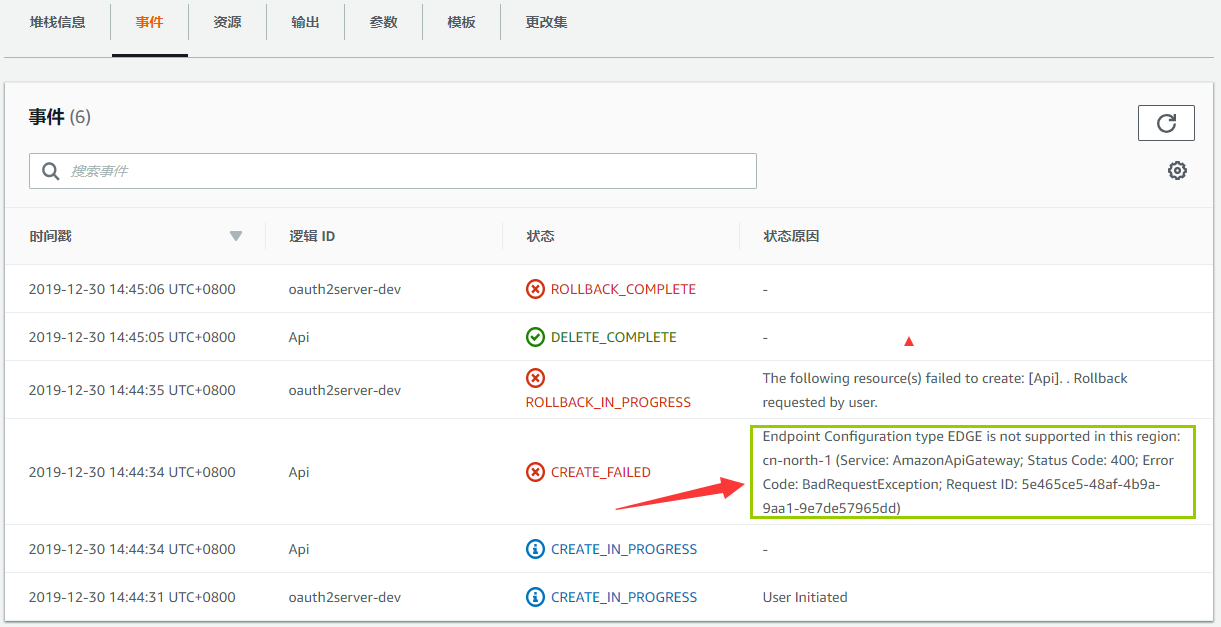Screen dimensions: 1221x627
Task: Click the ROLLBACK_IN_PROGRESS red icon
Action: point(536,378)
